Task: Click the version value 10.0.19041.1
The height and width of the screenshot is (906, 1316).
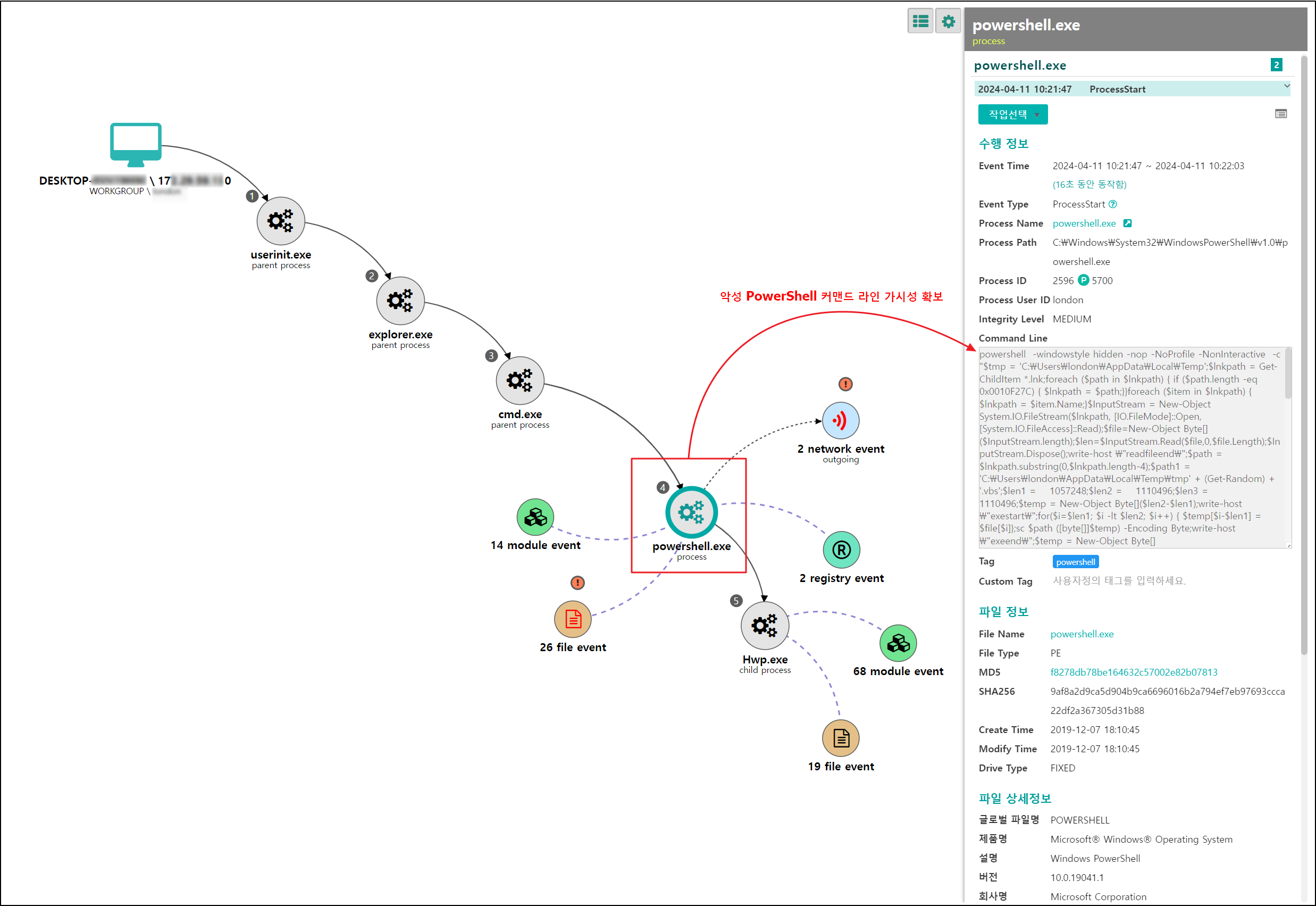Action: pos(1077,878)
